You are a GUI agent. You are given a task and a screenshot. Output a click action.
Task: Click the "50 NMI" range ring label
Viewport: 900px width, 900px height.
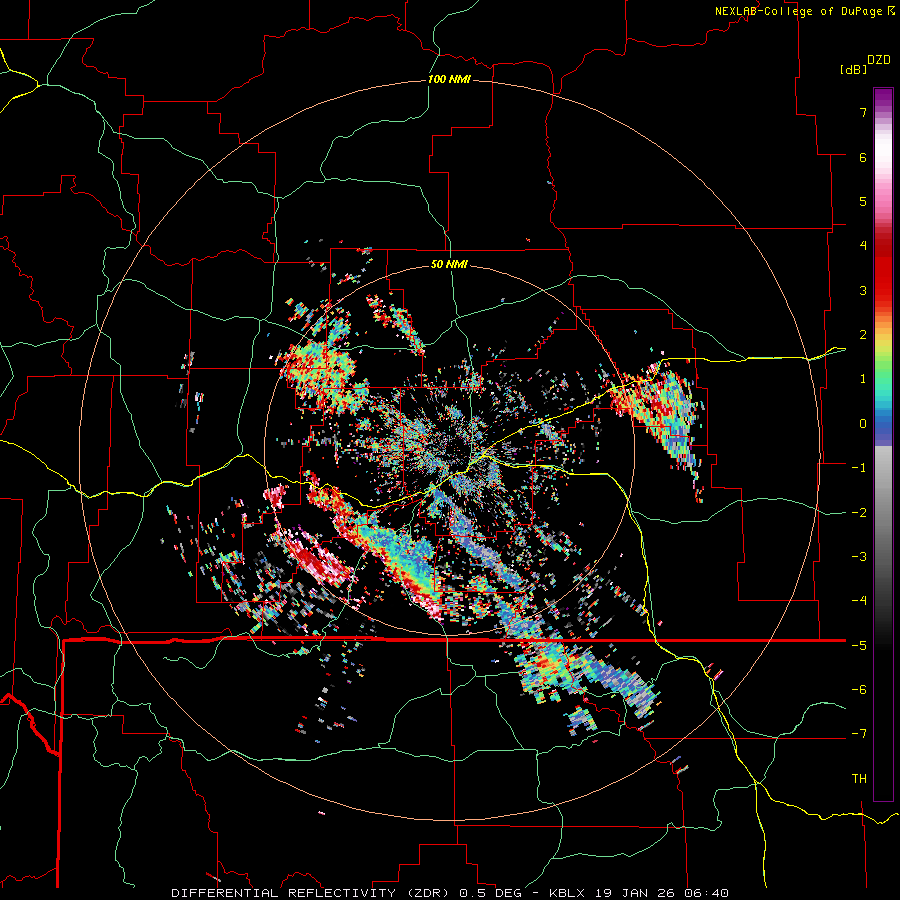(449, 264)
